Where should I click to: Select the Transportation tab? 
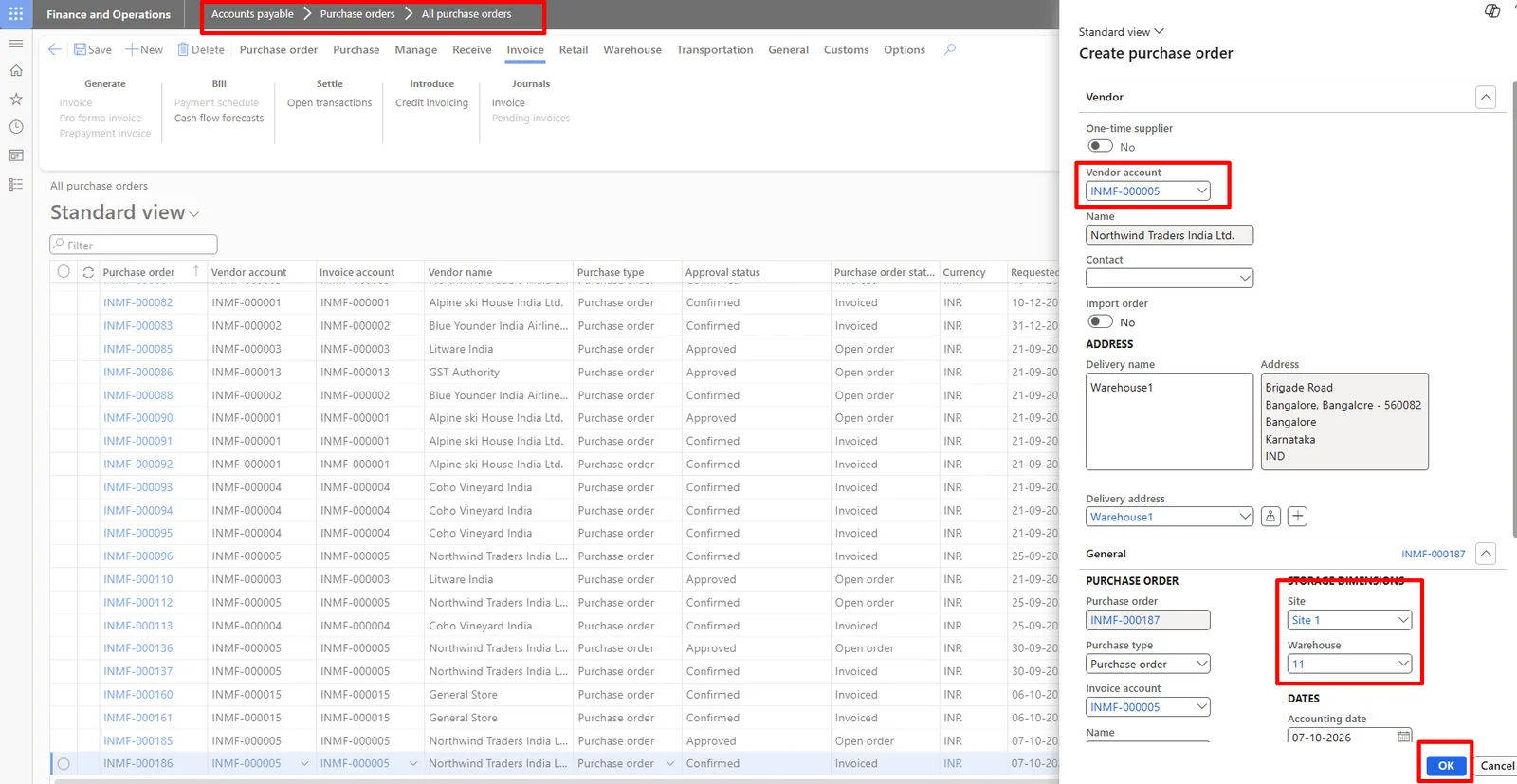[x=715, y=49]
